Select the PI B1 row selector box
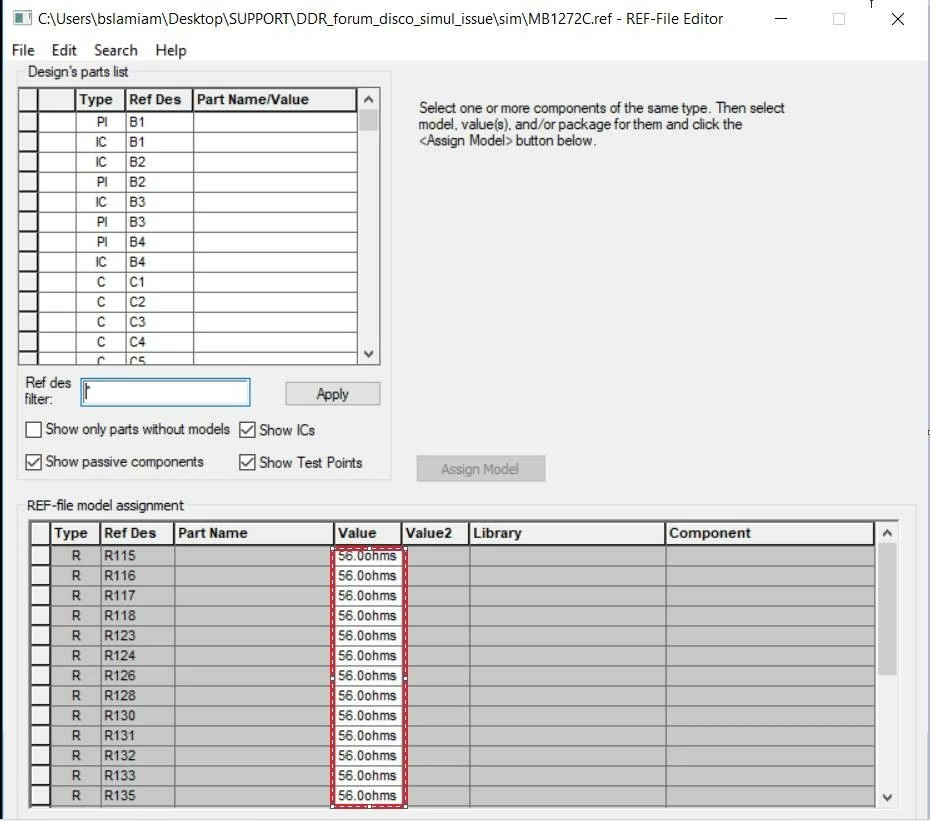 pos(28,122)
